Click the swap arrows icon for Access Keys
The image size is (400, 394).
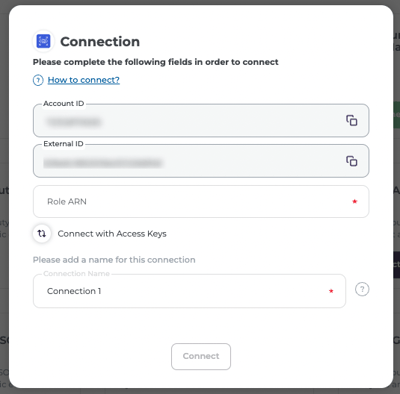click(x=42, y=234)
